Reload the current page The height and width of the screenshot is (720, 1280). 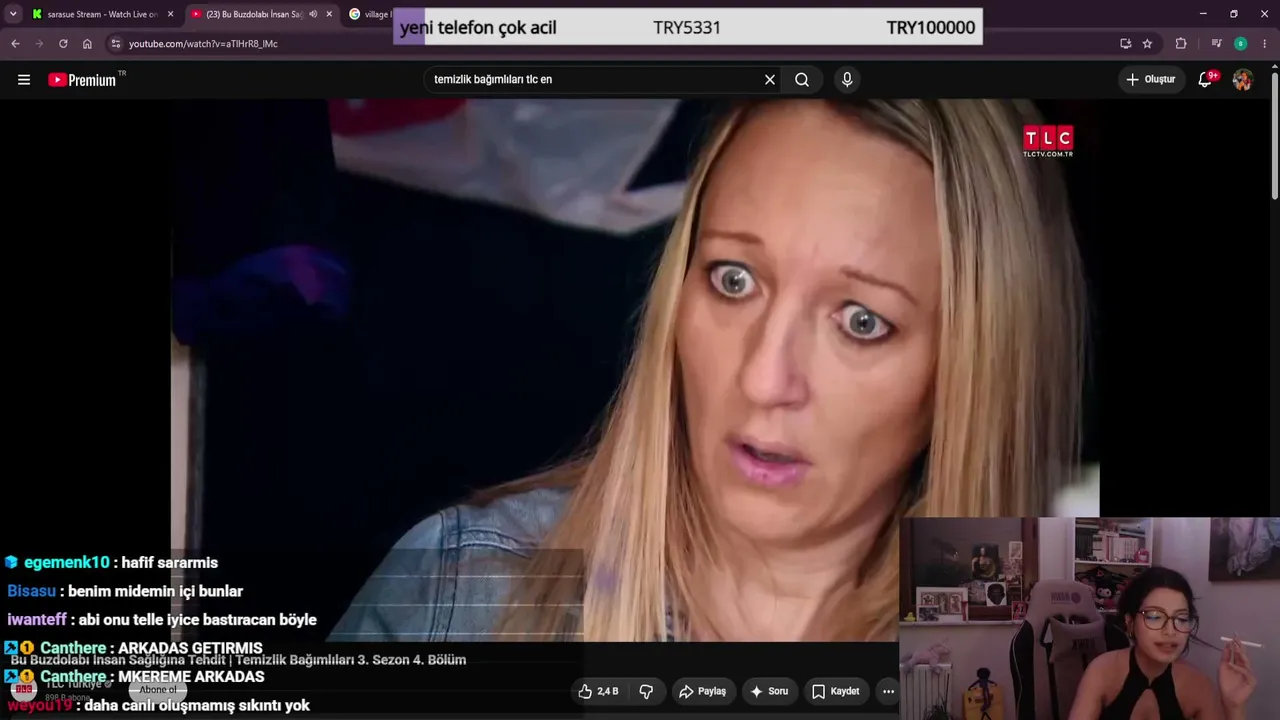63,44
